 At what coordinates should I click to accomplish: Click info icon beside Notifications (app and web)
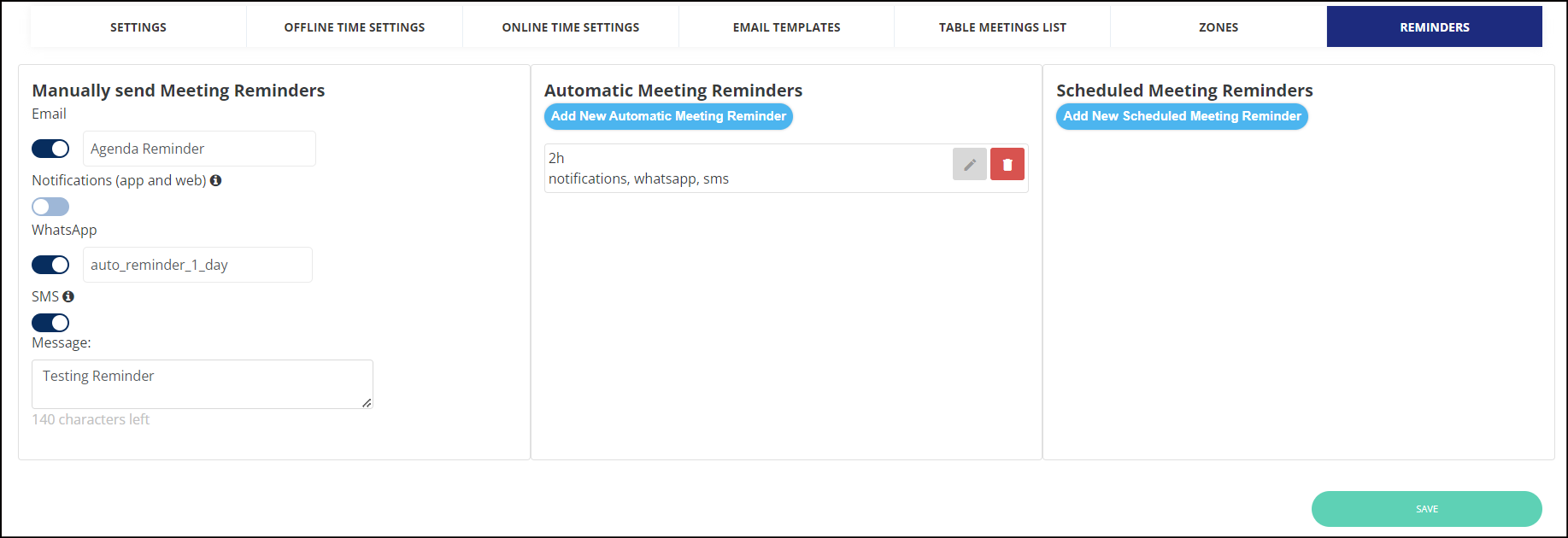216,180
